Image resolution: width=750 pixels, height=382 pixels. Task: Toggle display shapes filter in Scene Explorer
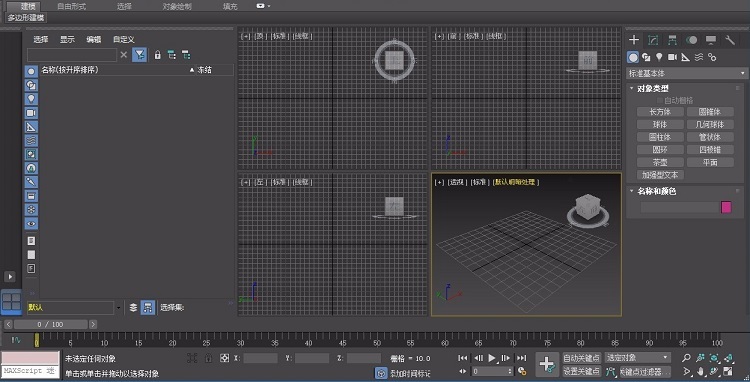(x=31, y=85)
